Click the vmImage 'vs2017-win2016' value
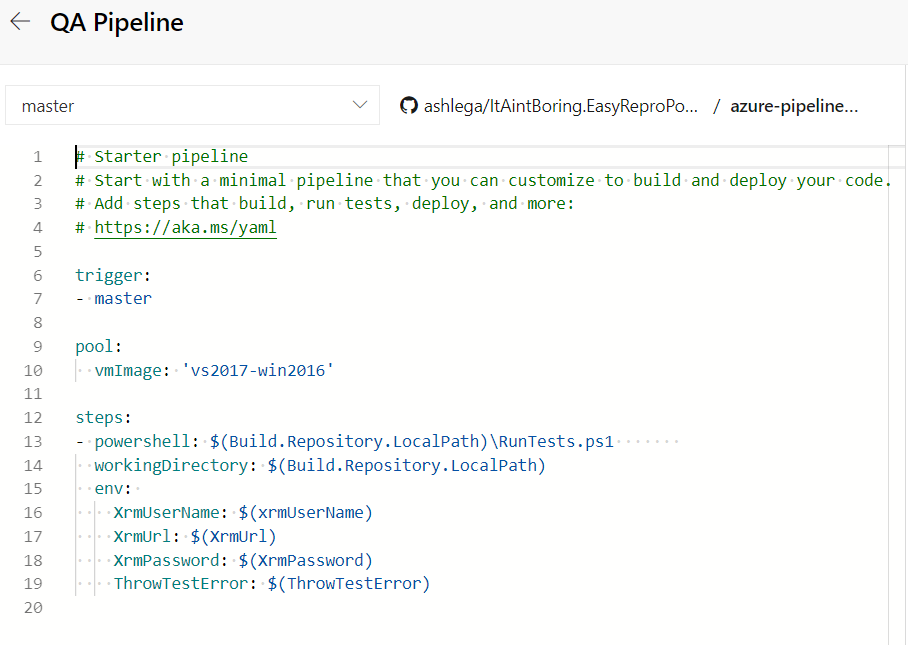The height and width of the screenshot is (645, 908). pyautogui.click(x=258, y=370)
